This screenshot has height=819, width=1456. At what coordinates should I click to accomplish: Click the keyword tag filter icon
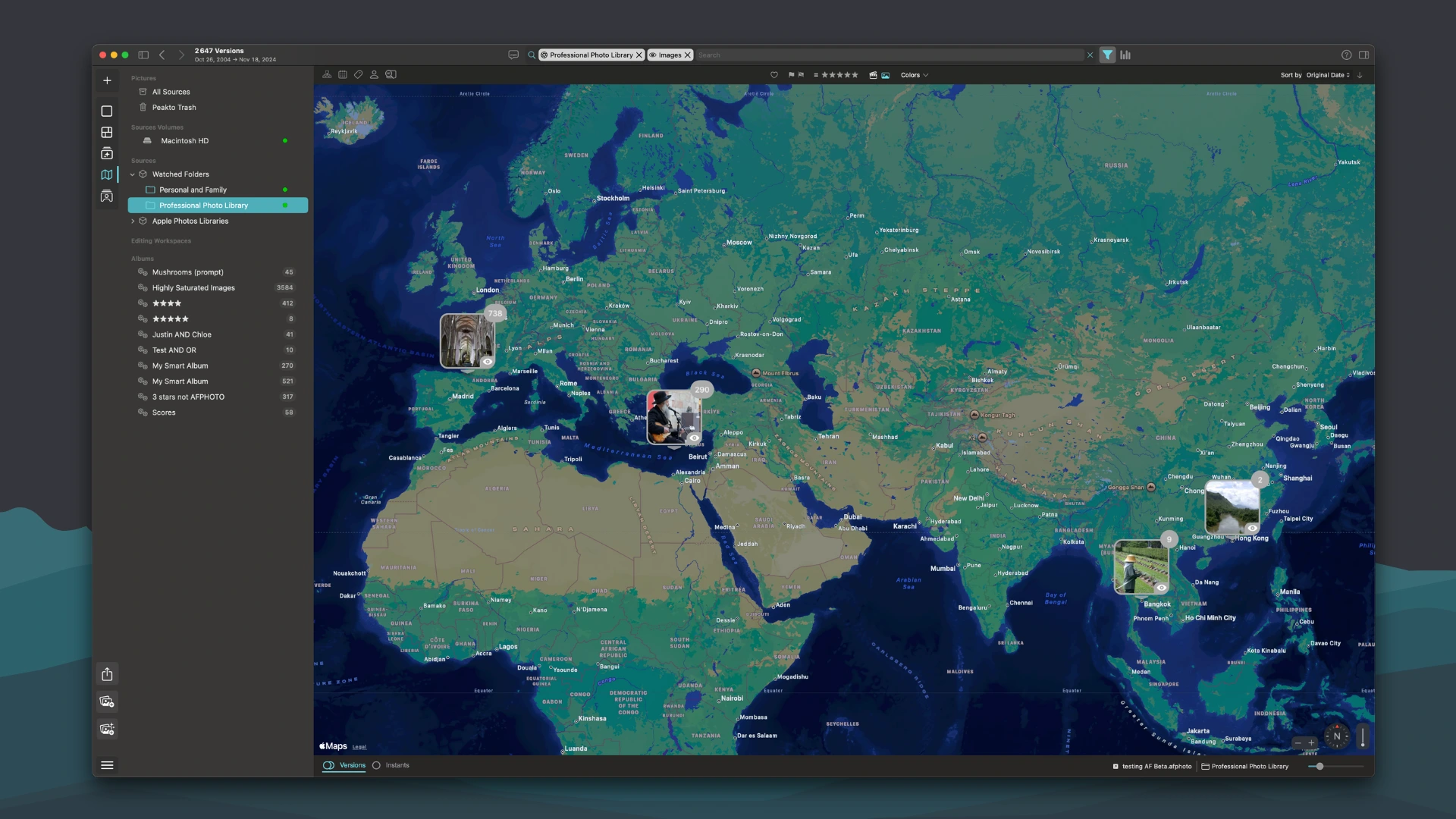coord(358,74)
